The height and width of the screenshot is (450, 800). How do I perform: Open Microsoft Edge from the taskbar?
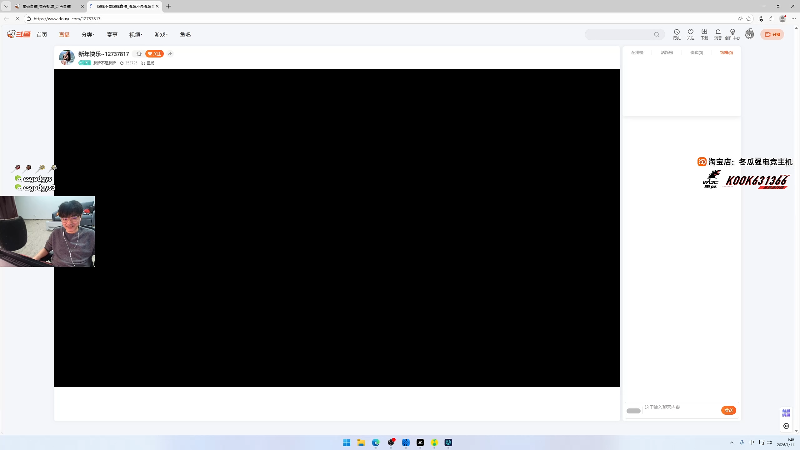point(376,442)
